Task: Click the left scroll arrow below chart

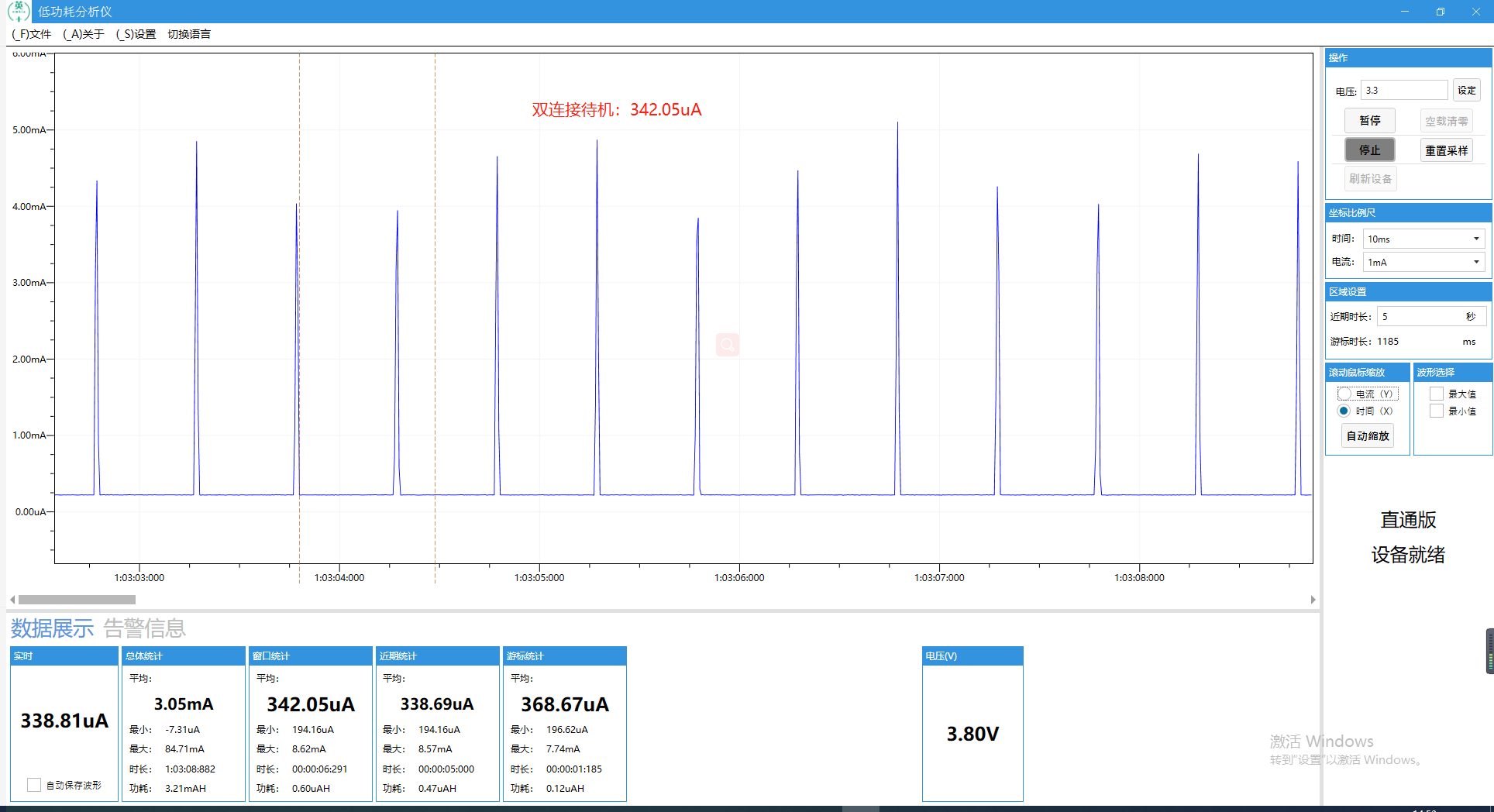Action: [12, 599]
